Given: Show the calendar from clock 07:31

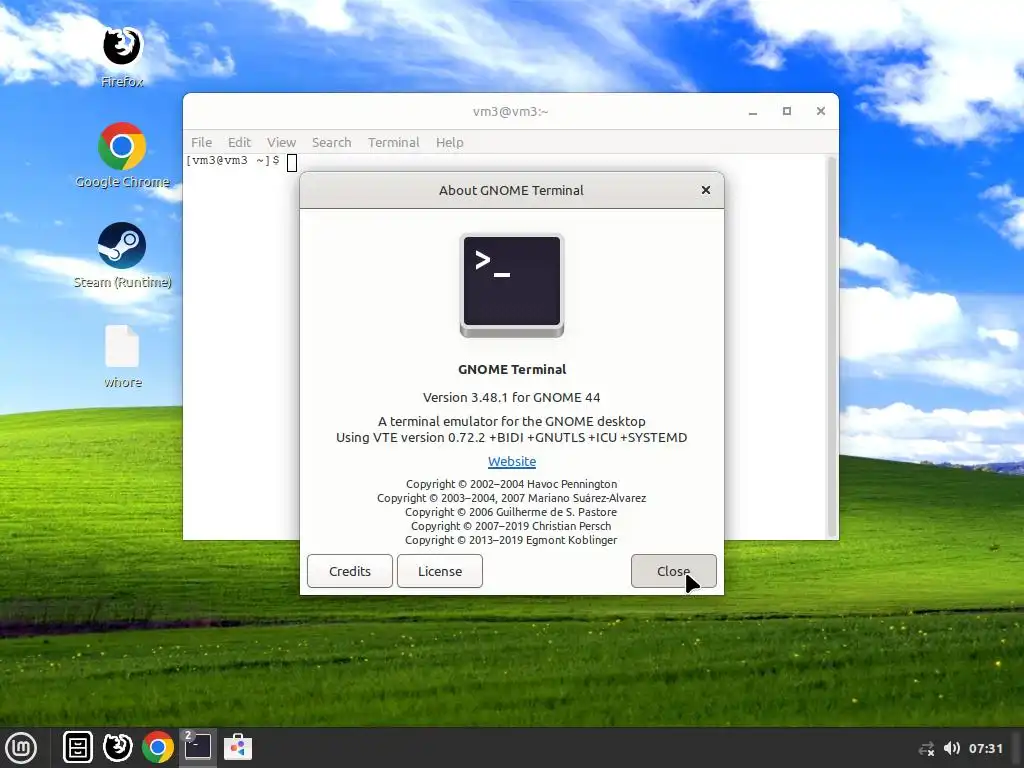Looking at the screenshot, I should [985, 748].
